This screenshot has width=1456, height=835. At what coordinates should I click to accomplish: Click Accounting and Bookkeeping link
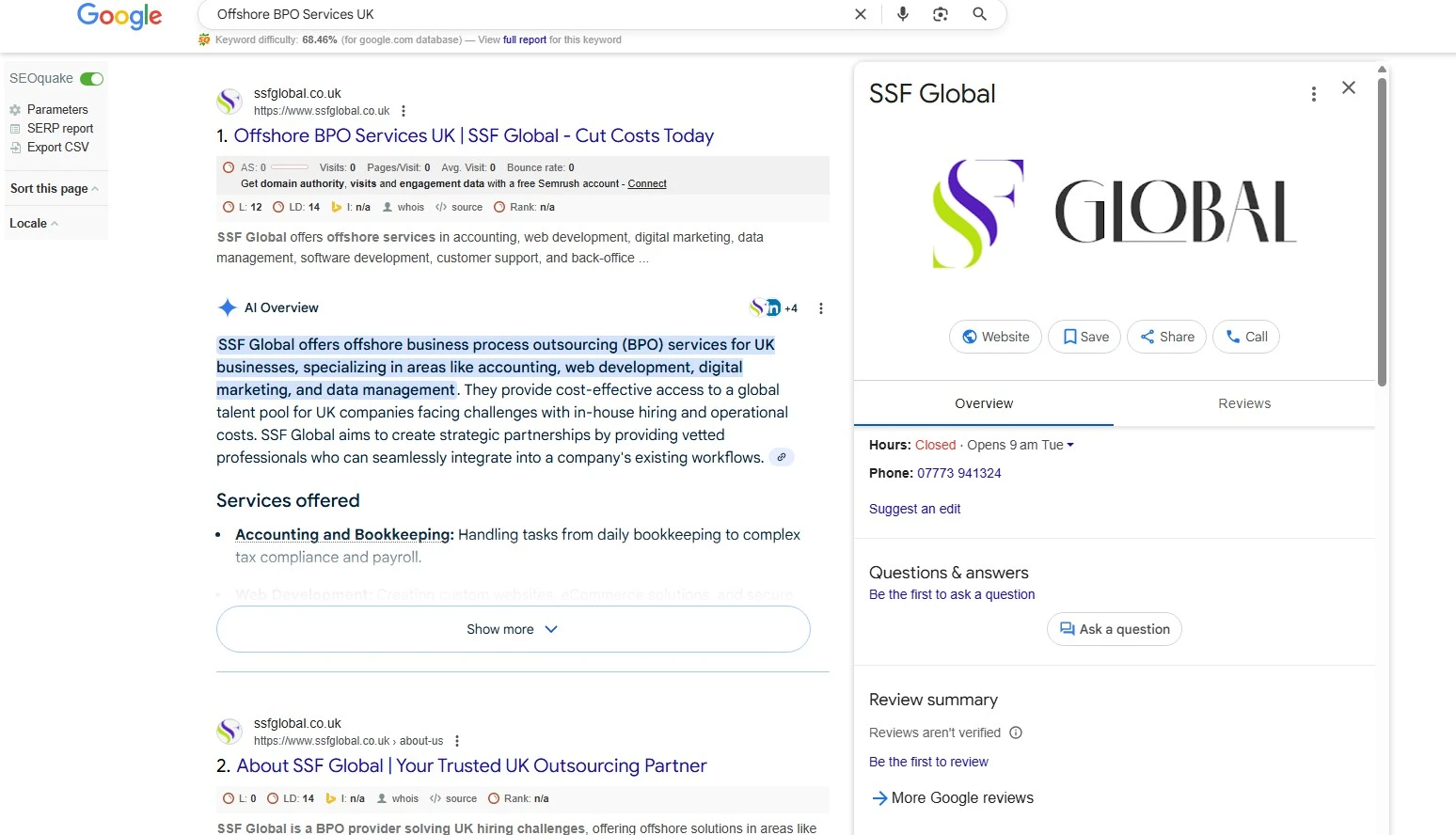[x=344, y=534]
